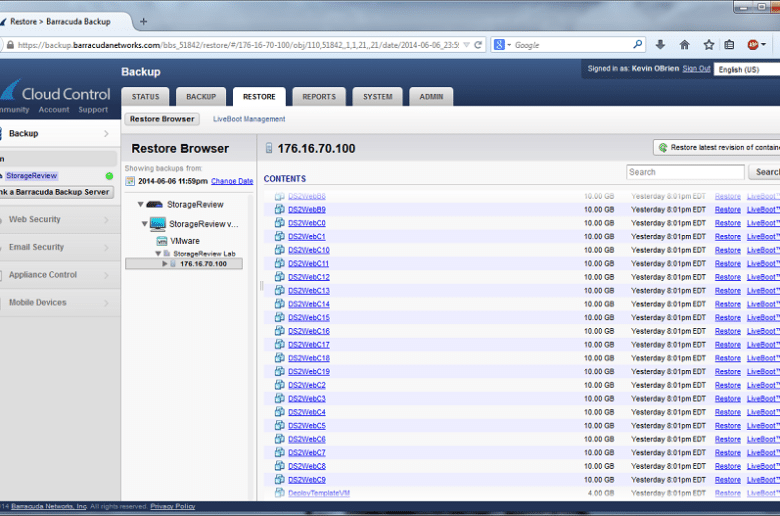This screenshot has width=780, height=516.
Task: Open the REPORTS tab
Action: [319, 97]
